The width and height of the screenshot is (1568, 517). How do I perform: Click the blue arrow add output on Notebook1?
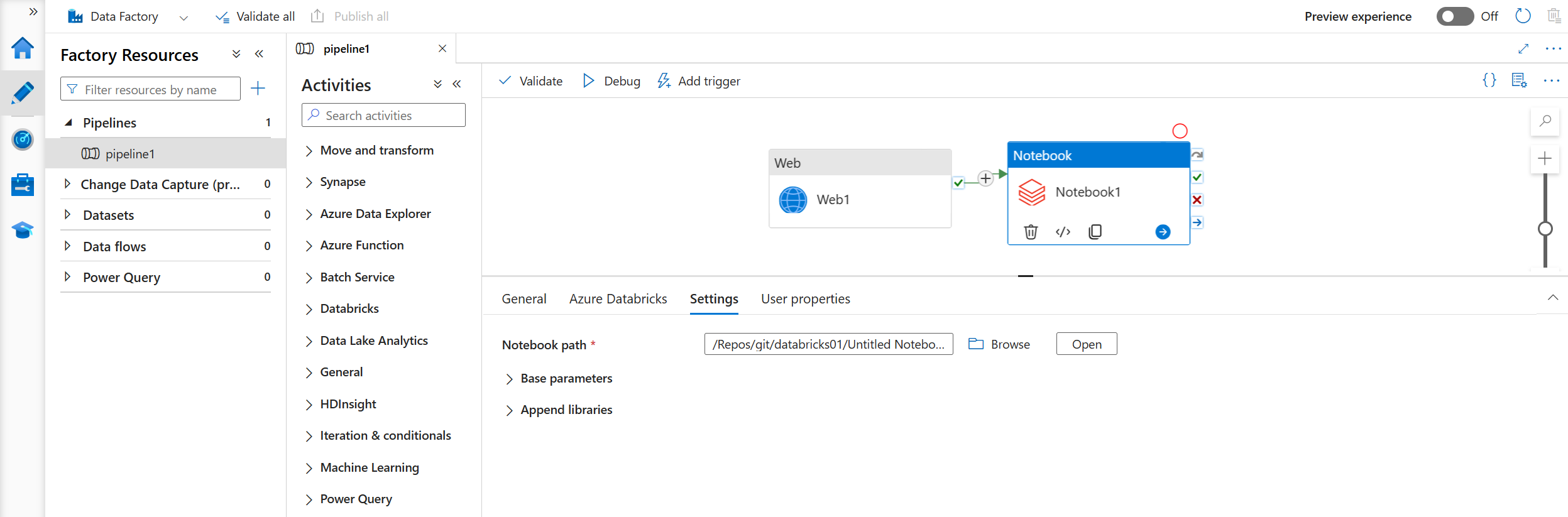tap(1163, 232)
